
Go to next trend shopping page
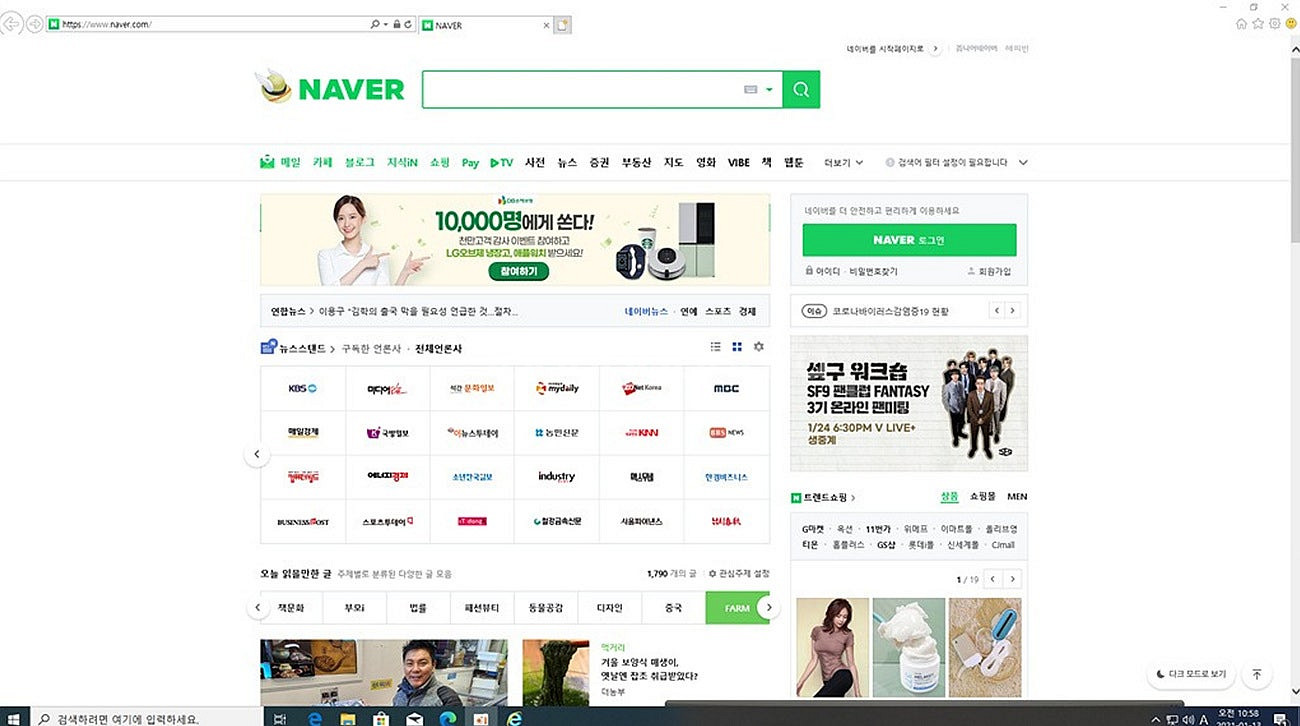tap(1013, 579)
